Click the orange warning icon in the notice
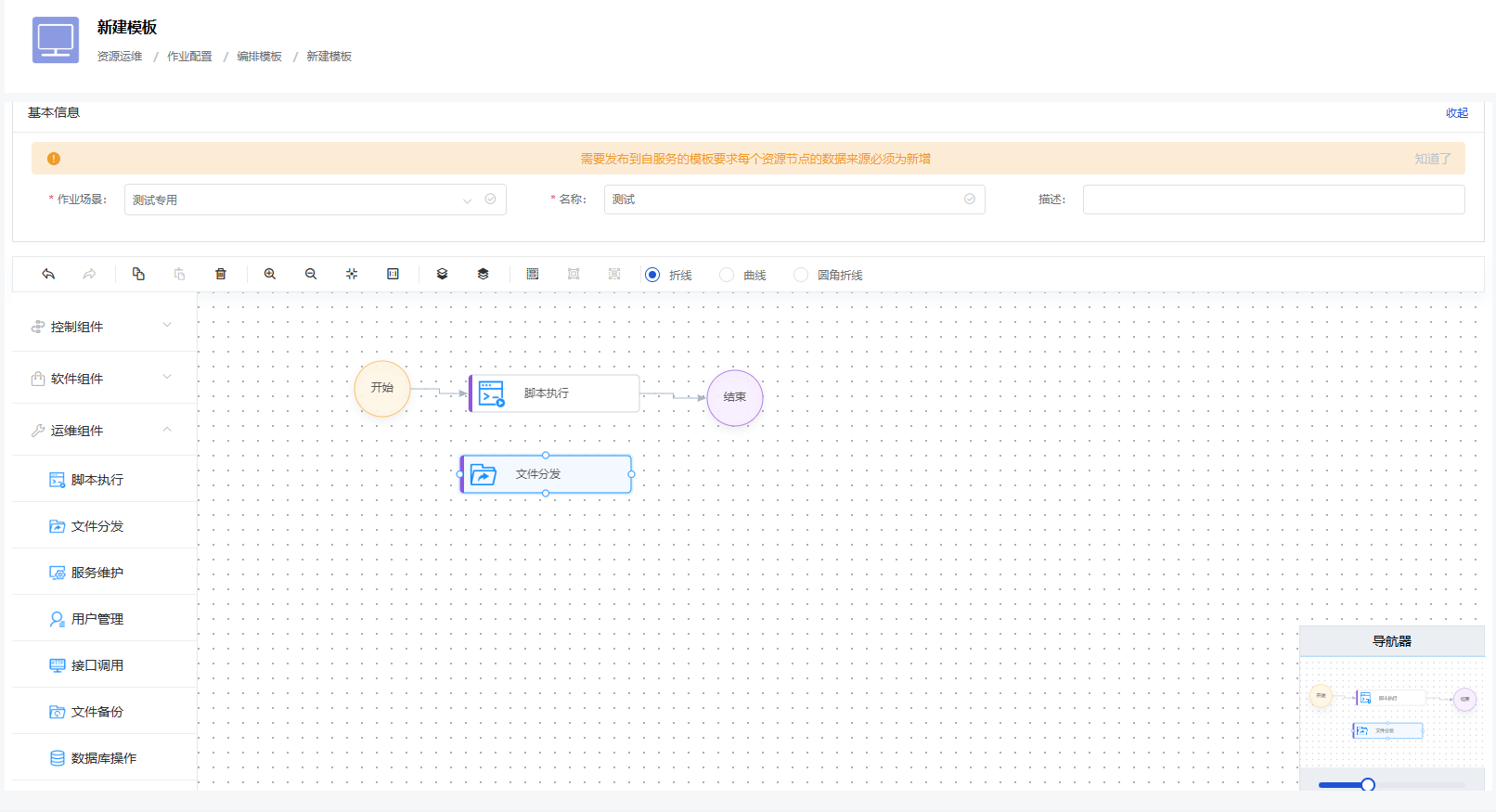1496x812 pixels. pos(54,159)
